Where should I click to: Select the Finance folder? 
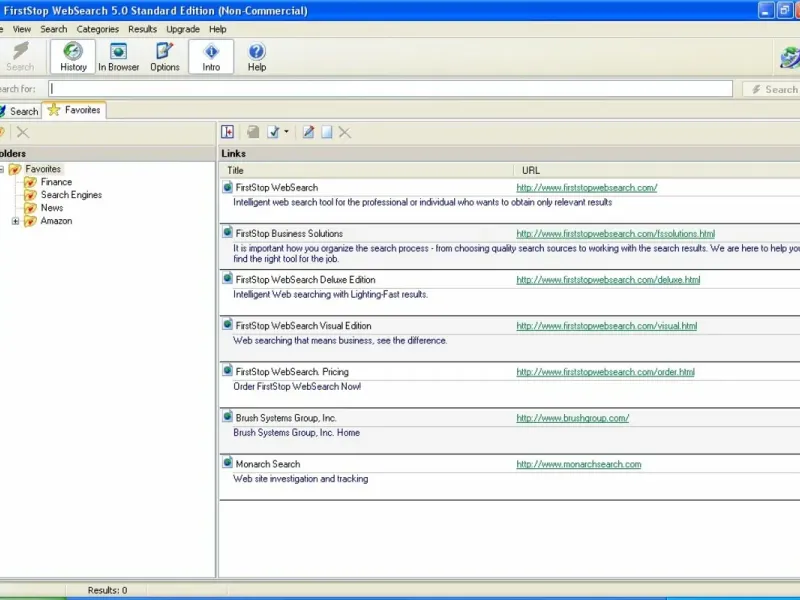pyautogui.click(x=56, y=182)
